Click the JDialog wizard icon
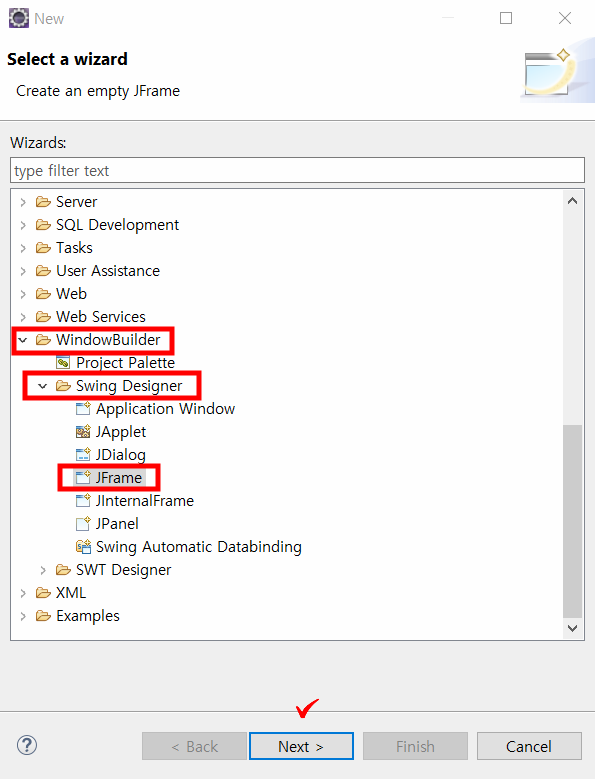 click(x=83, y=454)
